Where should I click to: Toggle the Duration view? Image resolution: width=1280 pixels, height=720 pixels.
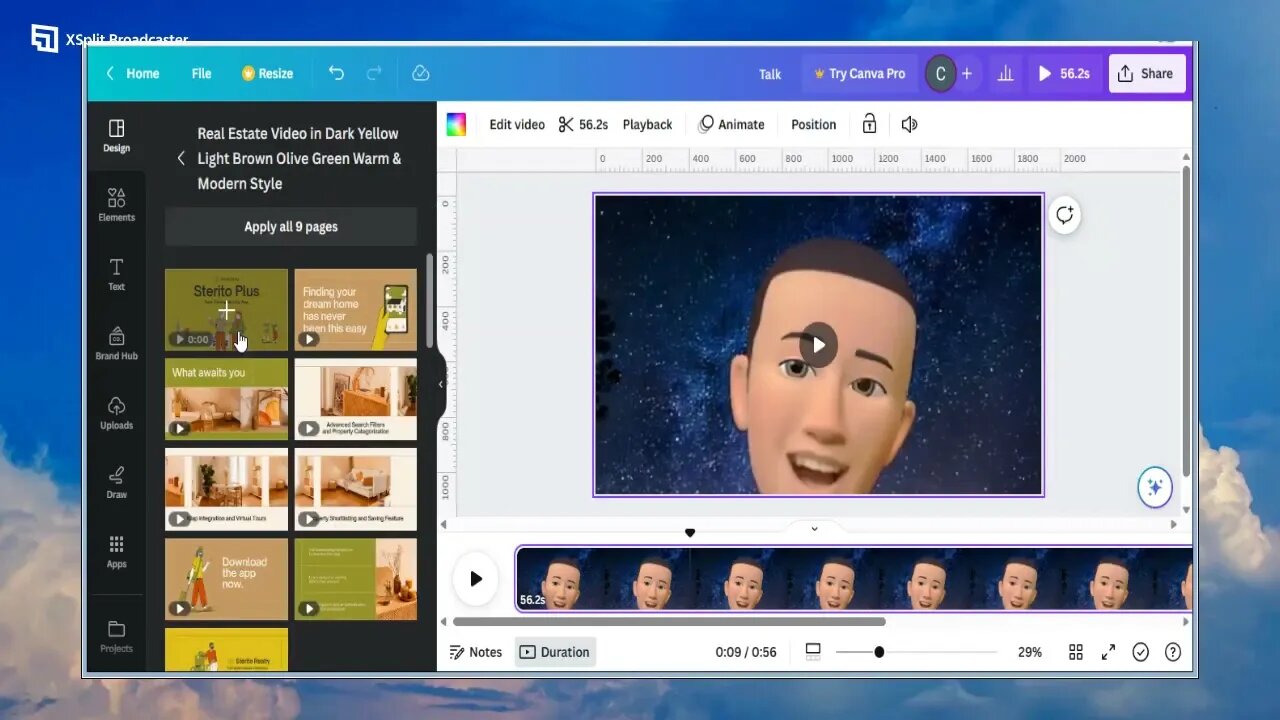555,652
